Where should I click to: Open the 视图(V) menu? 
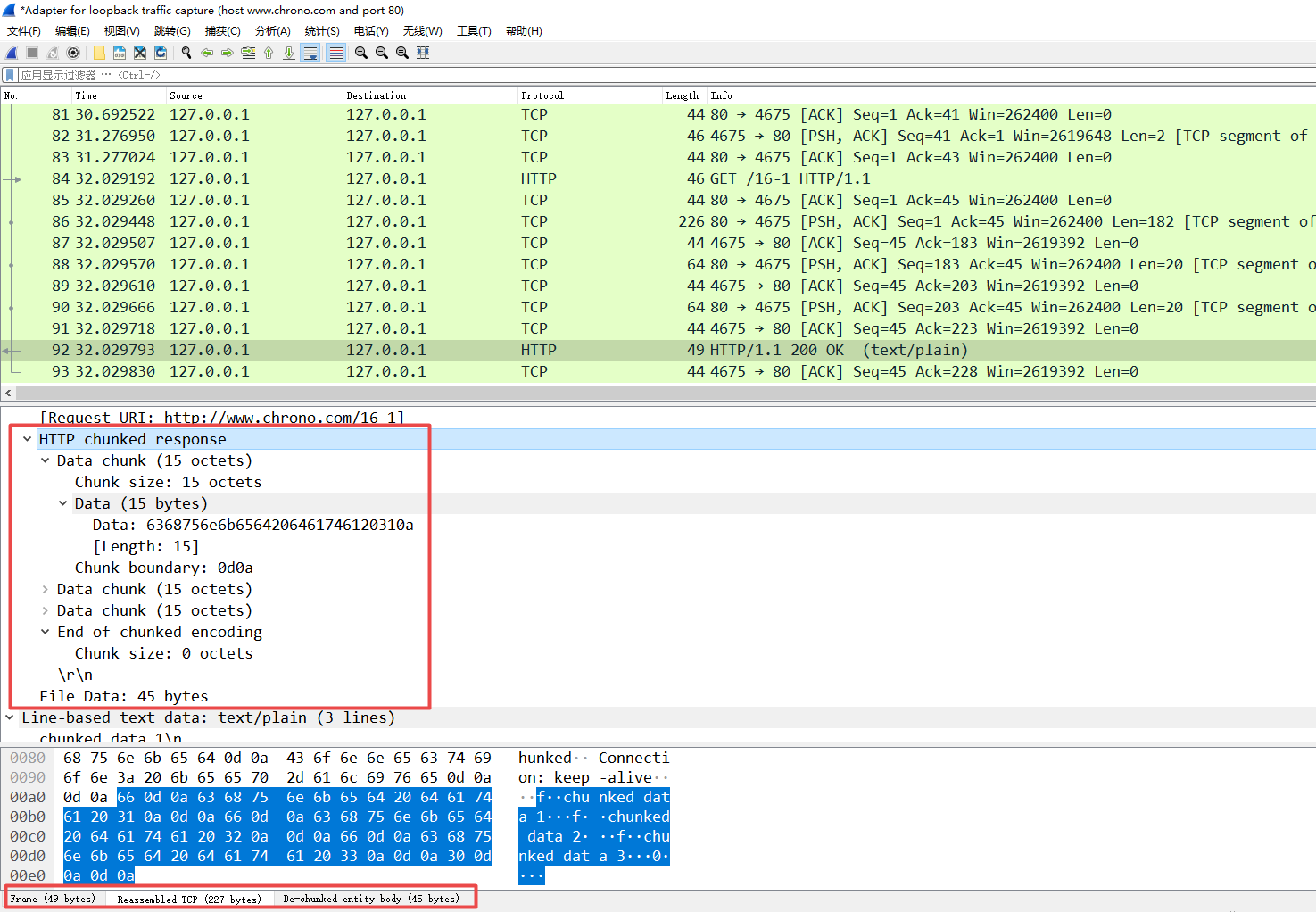[122, 31]
